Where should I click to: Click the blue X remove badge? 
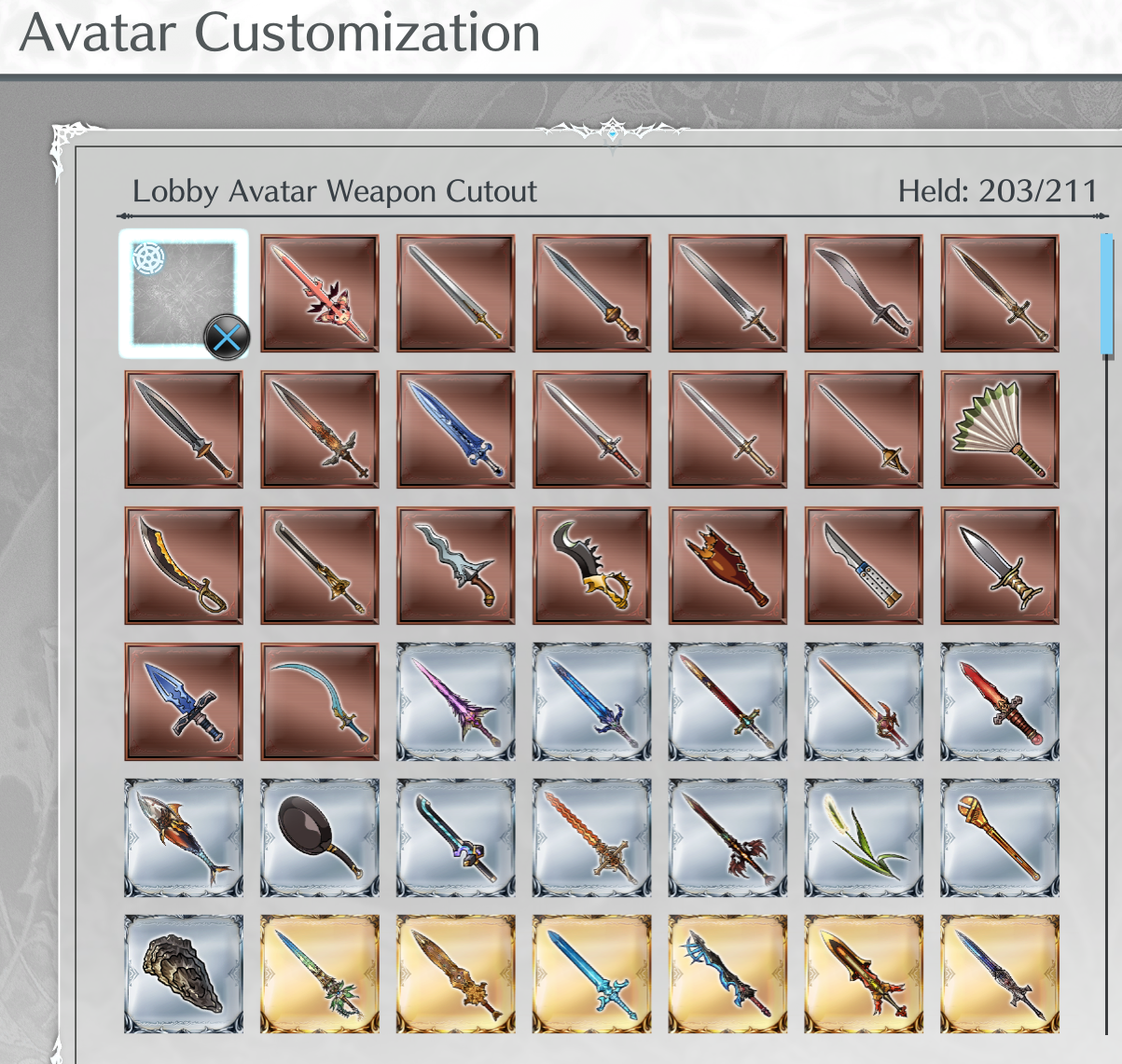[x=227, y=337]
